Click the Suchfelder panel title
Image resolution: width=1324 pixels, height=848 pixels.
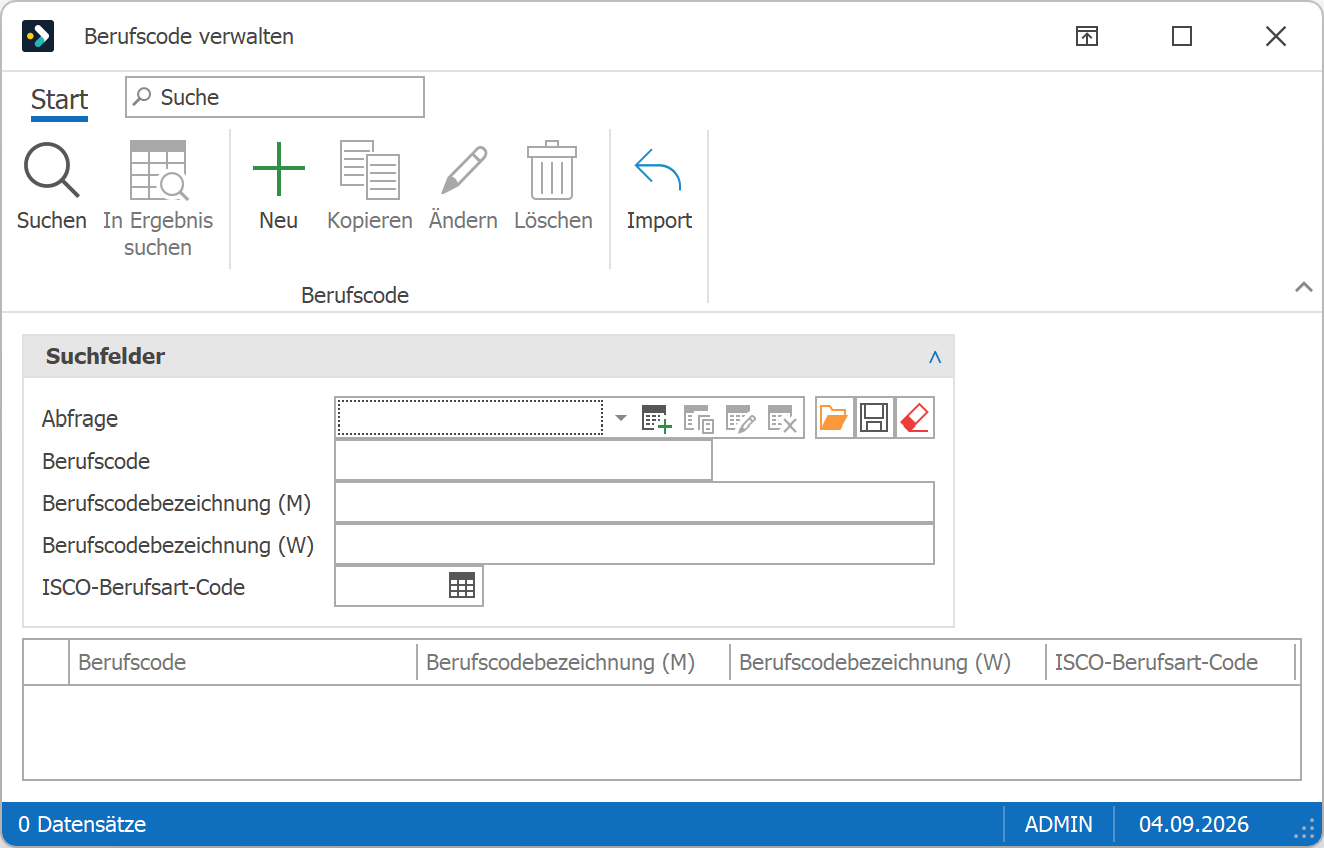[106, 356]
